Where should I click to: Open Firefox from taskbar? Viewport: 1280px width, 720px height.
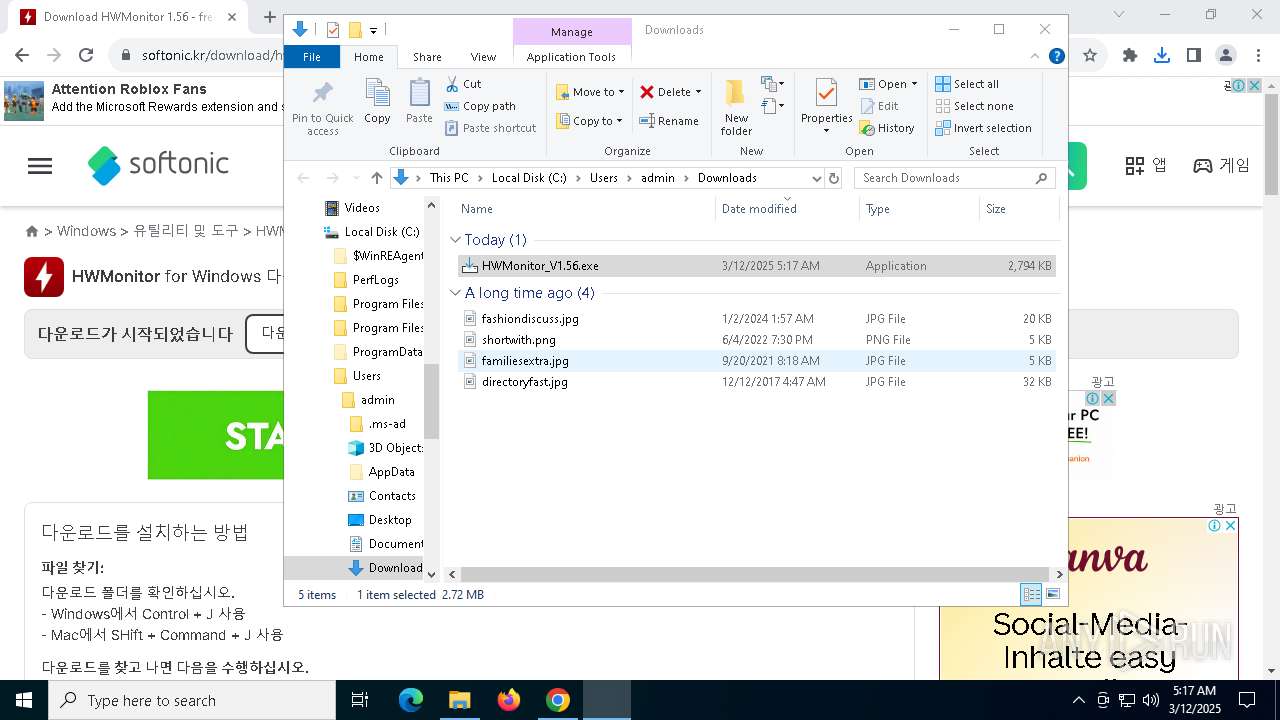click(x=509, y=700)
